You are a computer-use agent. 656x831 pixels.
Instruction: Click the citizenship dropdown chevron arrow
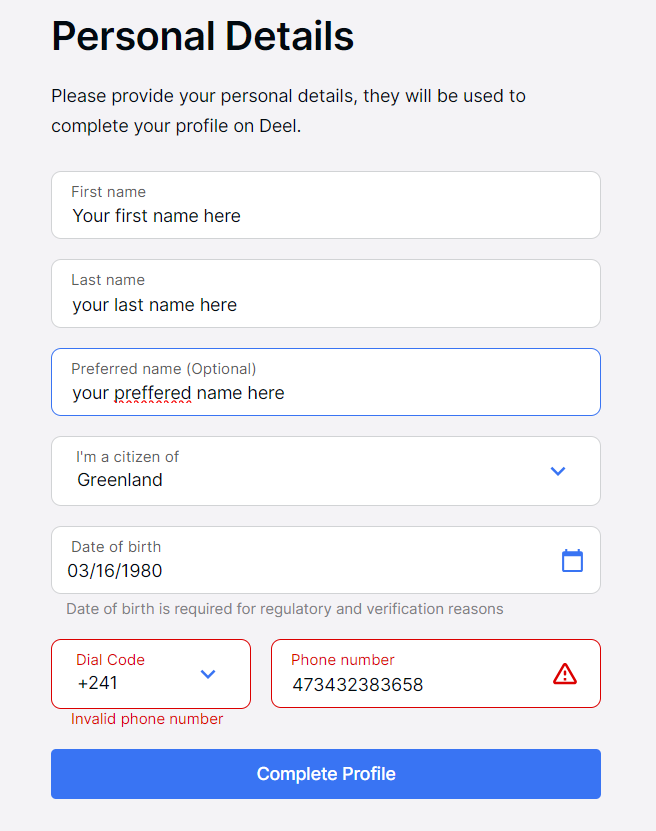pos(558,471)
